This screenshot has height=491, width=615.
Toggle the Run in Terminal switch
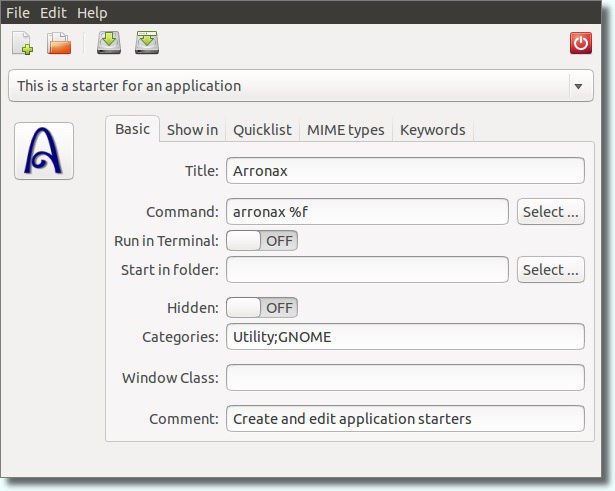click(262, 240)
